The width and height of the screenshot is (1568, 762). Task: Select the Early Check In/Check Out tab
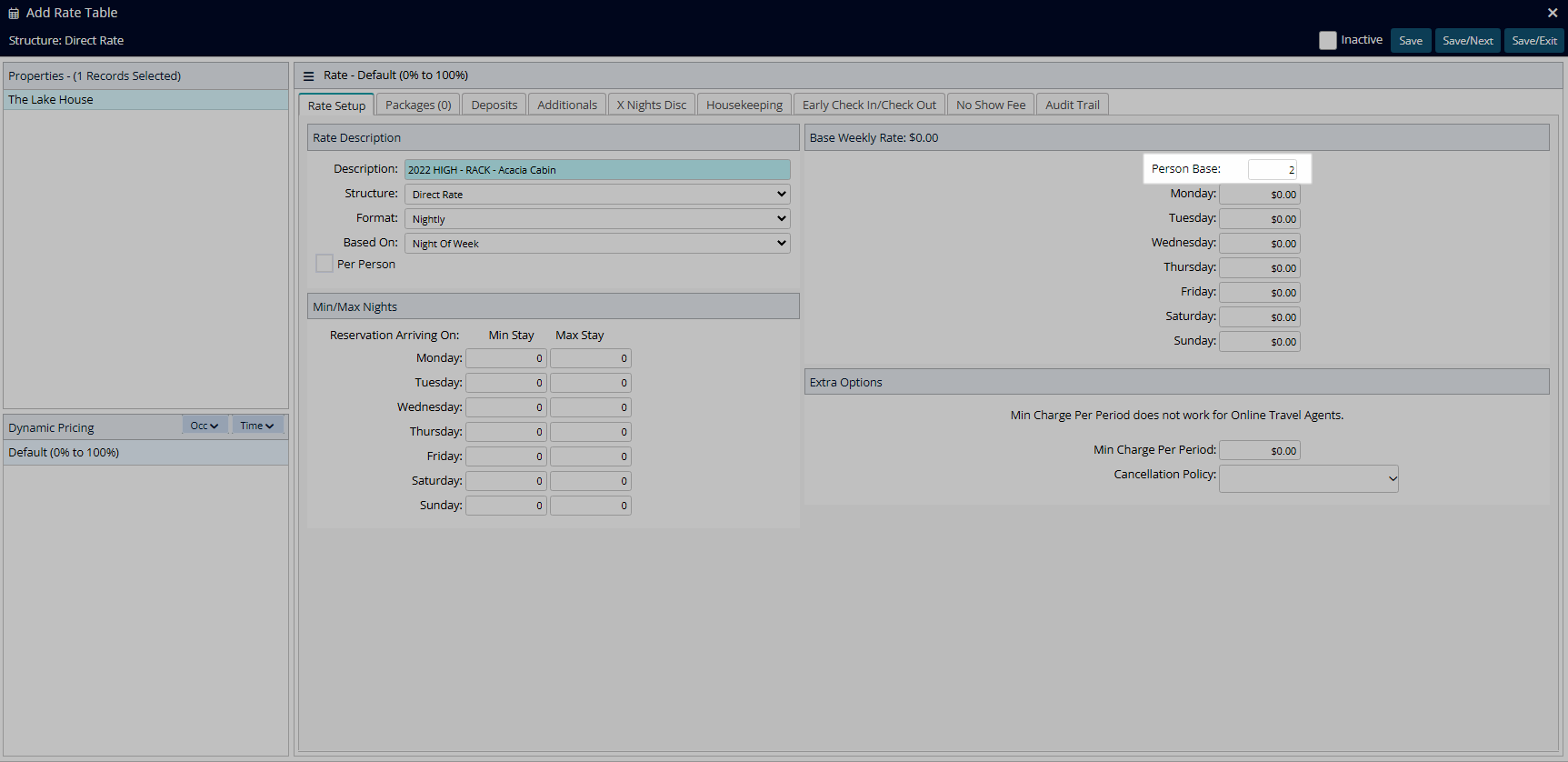869,105
